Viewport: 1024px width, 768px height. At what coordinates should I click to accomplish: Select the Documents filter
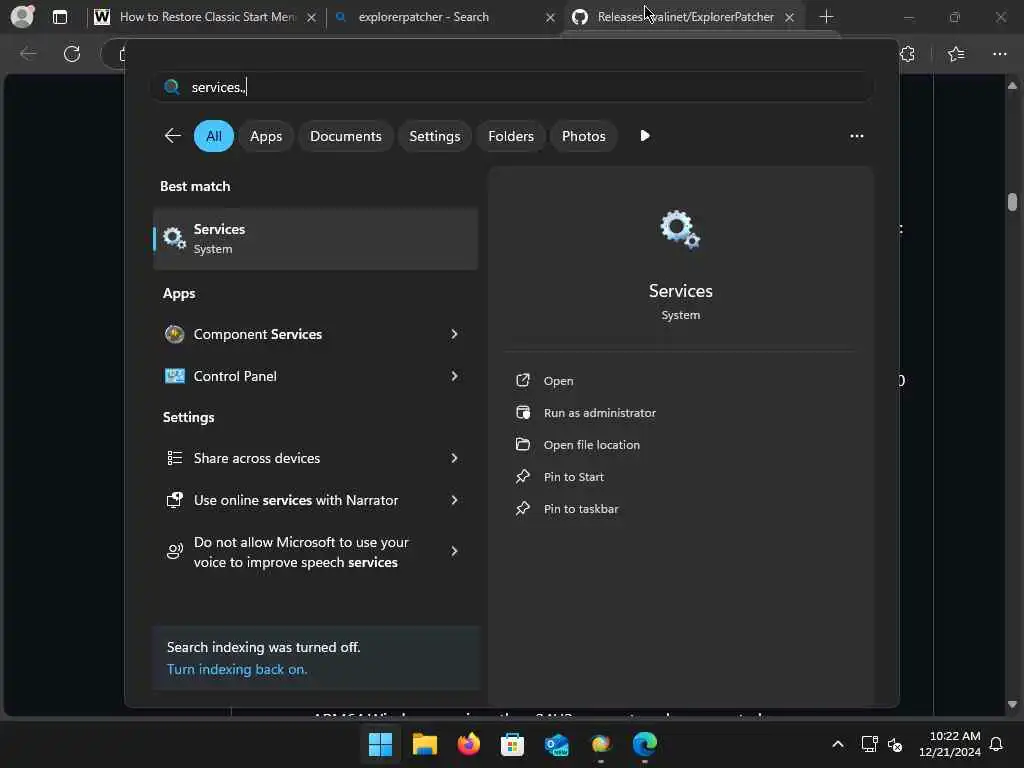click(345, 136)
